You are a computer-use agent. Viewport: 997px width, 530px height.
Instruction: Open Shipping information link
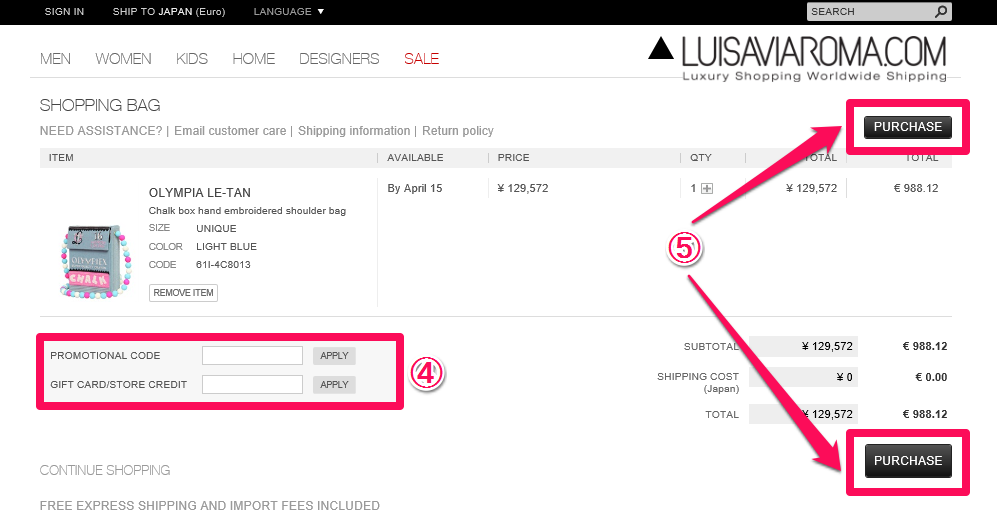click(354, 131)
